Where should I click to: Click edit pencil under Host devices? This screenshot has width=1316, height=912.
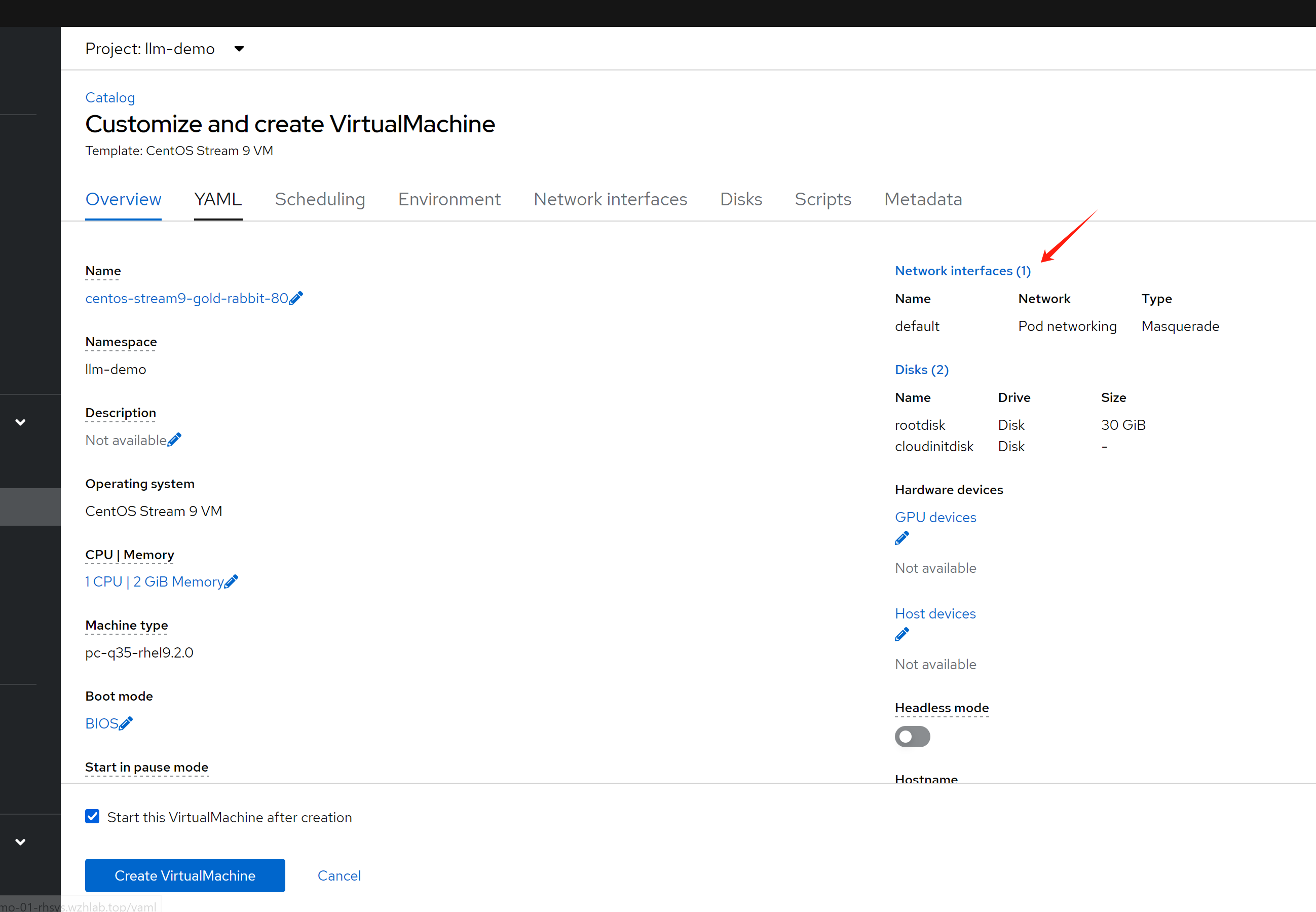pos(902,635)
